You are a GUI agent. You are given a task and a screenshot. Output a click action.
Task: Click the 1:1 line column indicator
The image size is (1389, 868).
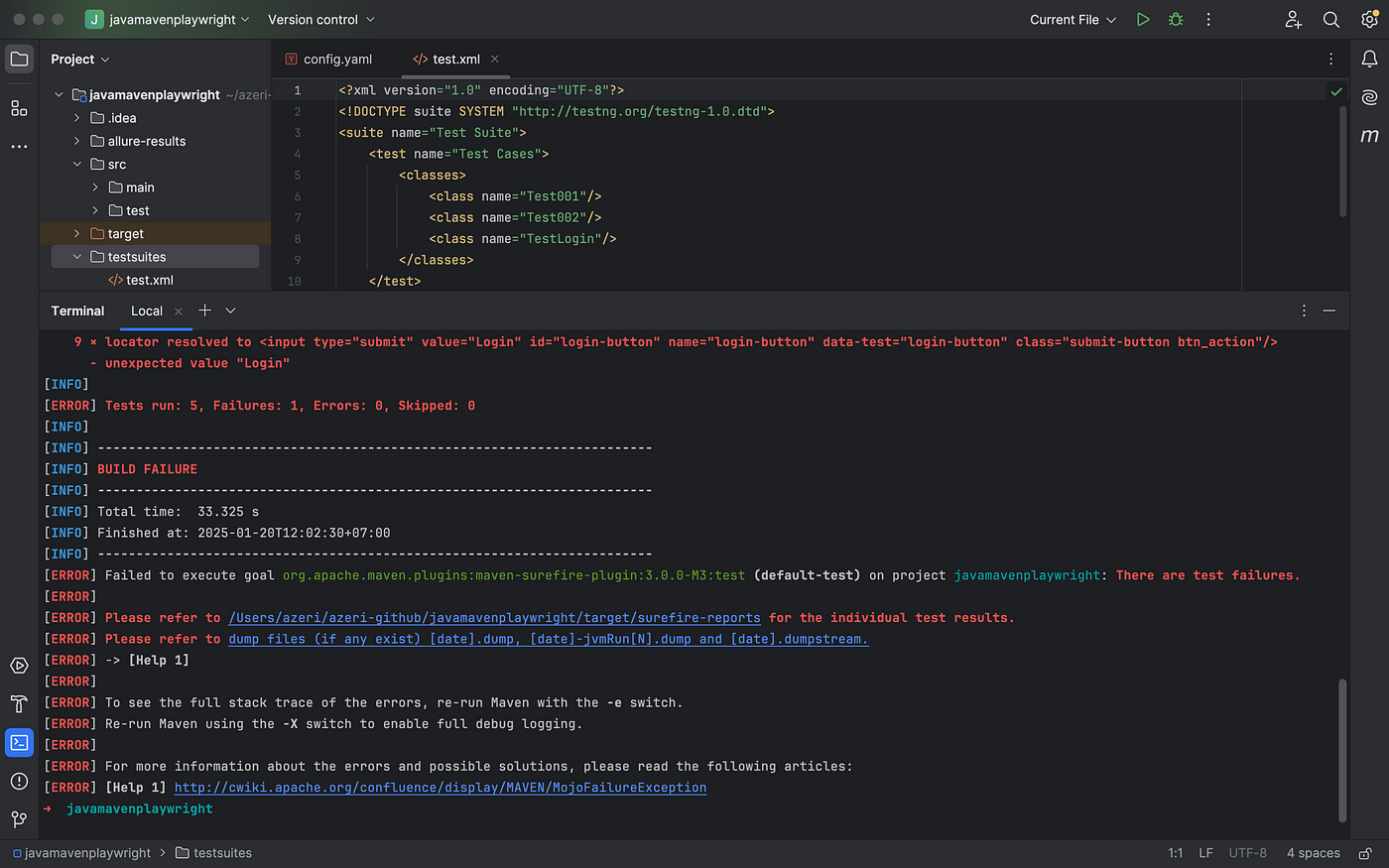(1175, 853)
